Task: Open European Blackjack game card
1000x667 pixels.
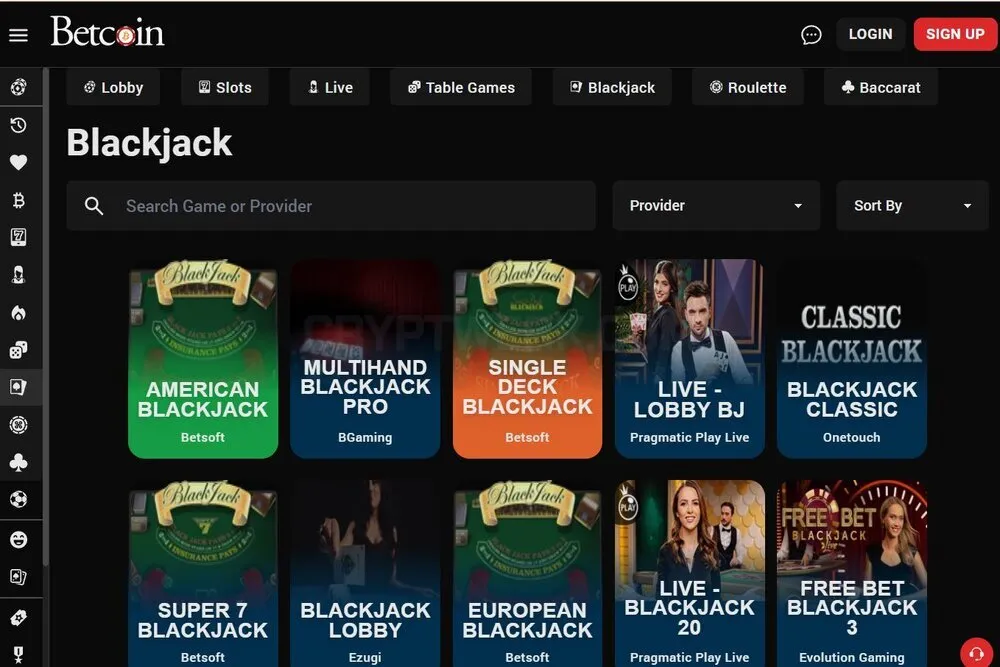Action: pyautogui.click(x=527, y=574)
